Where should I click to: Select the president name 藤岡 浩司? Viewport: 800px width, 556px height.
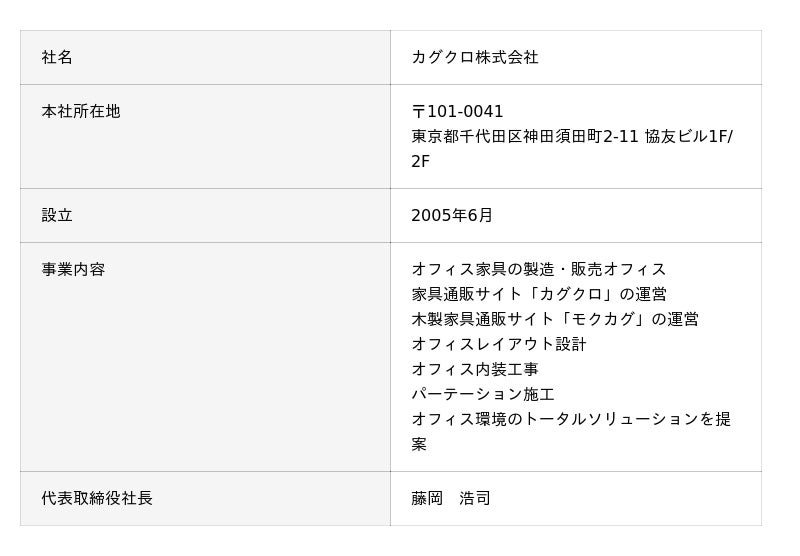click(x=450, y=499)
